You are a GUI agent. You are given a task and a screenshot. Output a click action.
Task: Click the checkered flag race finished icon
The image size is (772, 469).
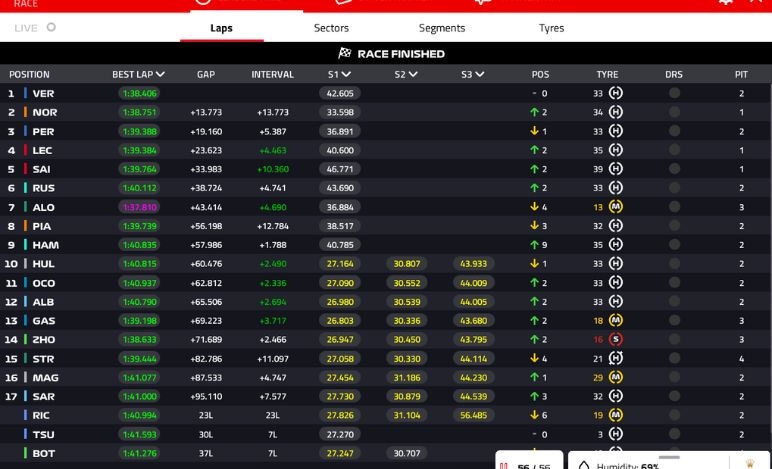(346, 54)
